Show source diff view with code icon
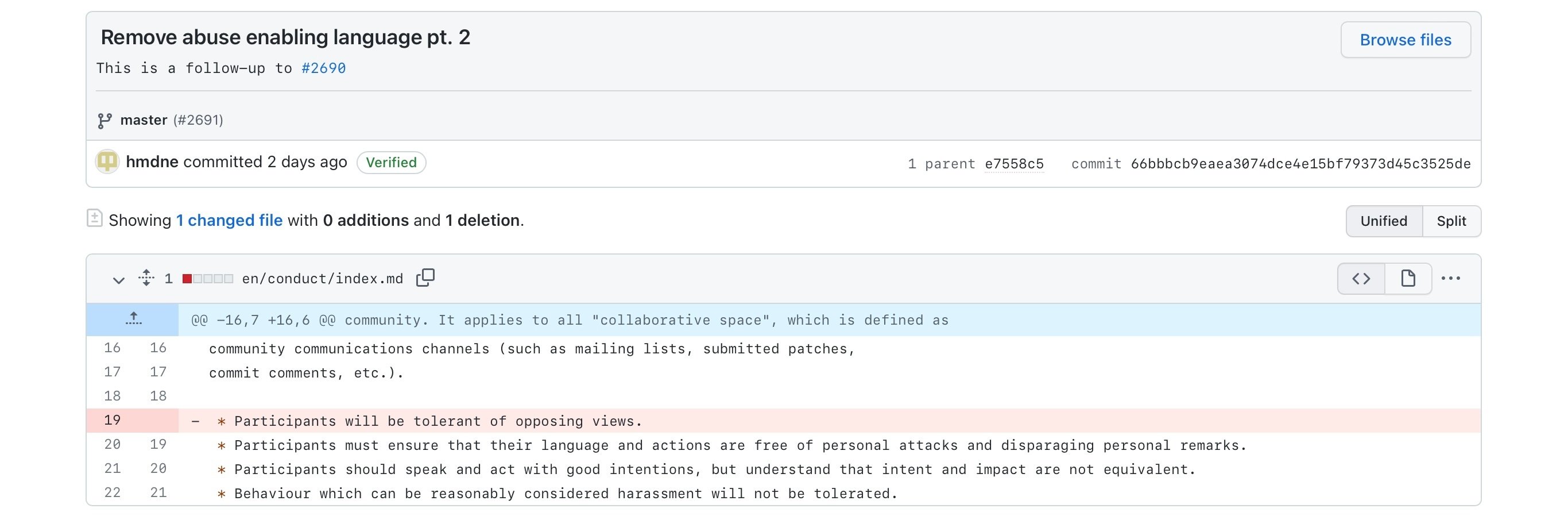This screenshot has width=1568, height=516. (x=1361, y=279)
